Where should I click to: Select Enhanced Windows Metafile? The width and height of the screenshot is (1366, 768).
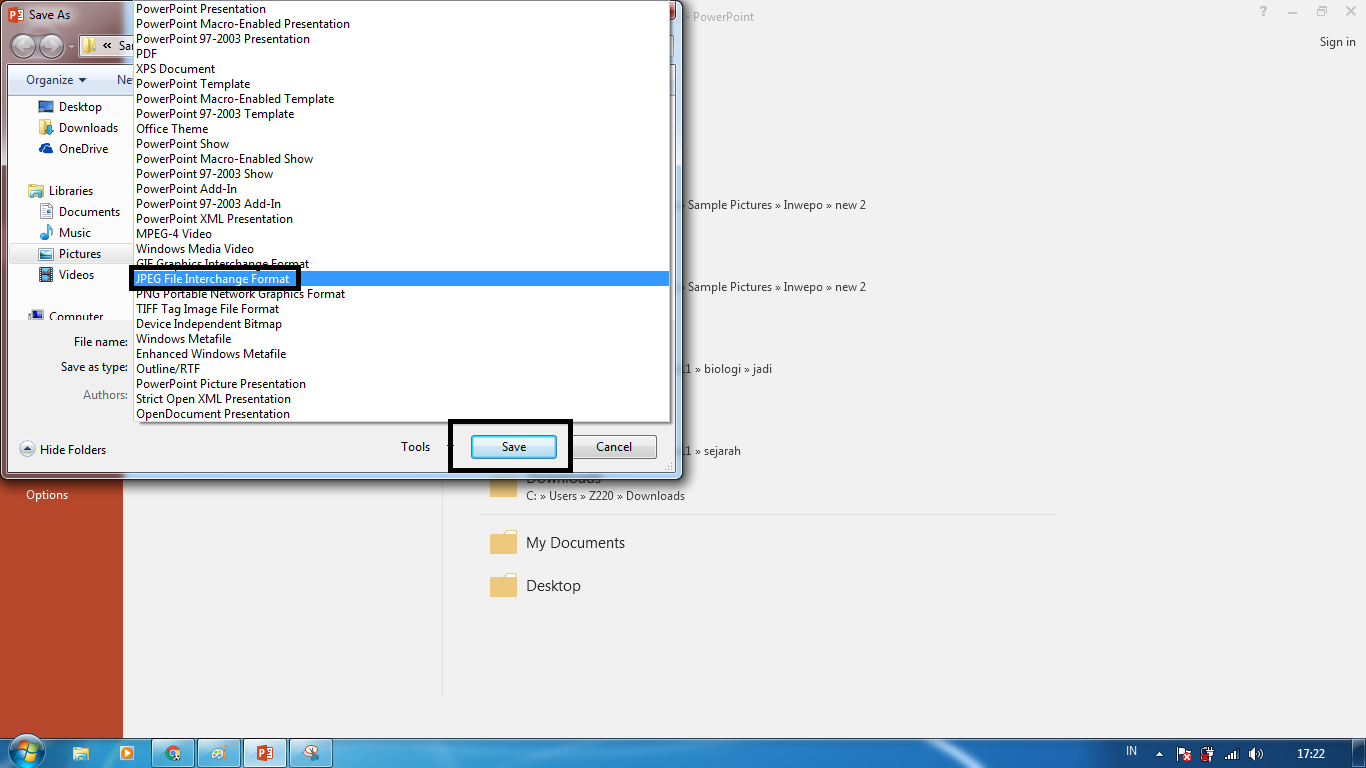tap(402, 354)
